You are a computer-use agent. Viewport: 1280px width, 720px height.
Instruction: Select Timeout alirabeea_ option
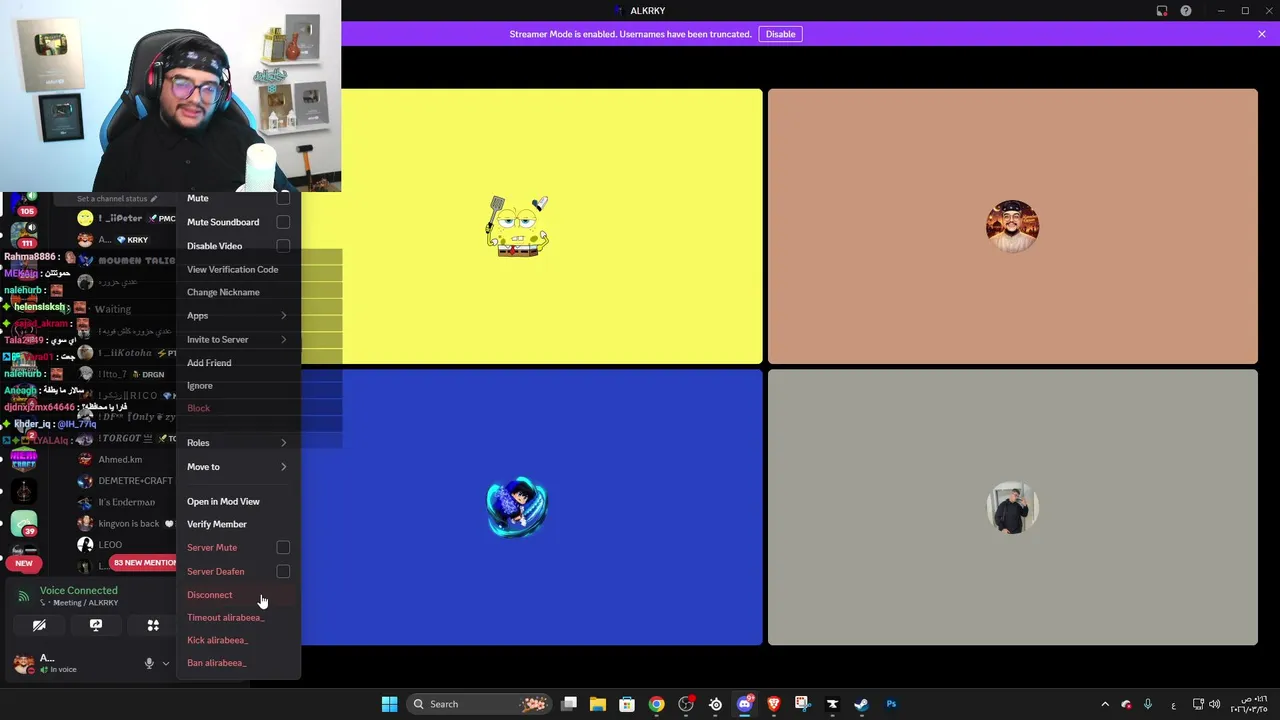[226, 618]
